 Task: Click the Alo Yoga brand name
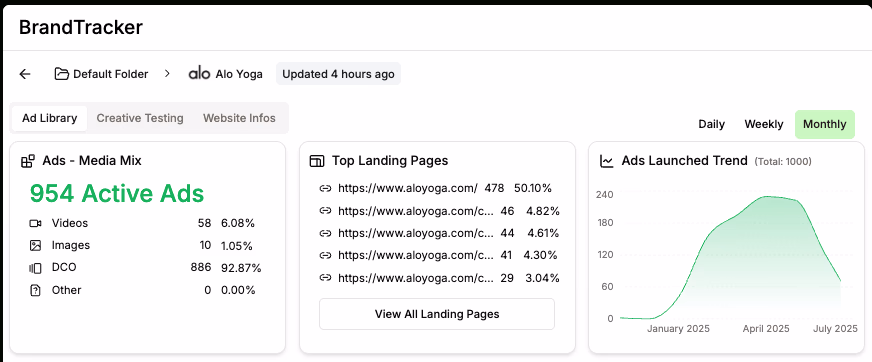coord(239,74)
